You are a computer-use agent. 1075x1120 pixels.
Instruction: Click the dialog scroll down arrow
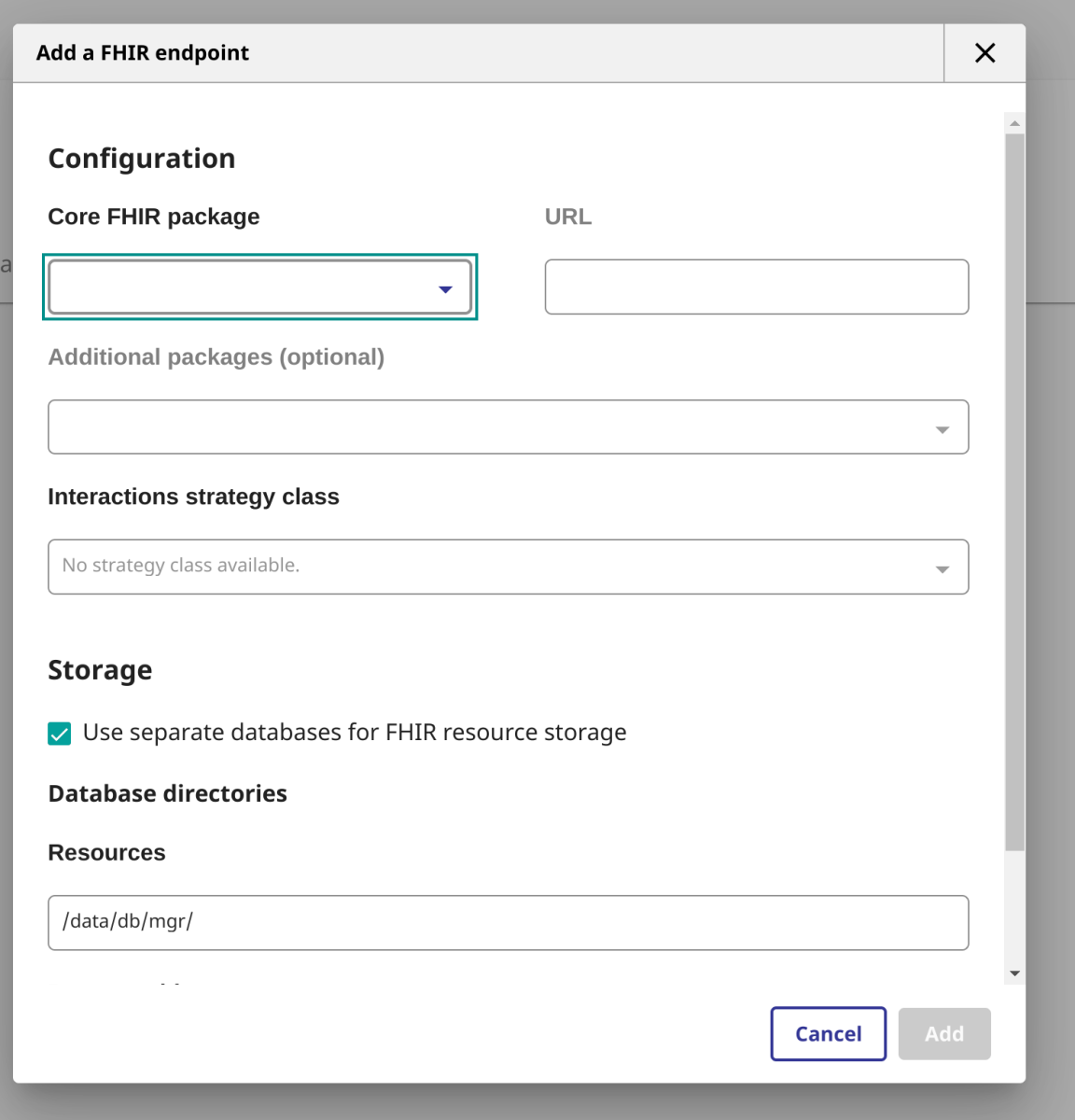pyautogui.click(x=1014, y=973)
